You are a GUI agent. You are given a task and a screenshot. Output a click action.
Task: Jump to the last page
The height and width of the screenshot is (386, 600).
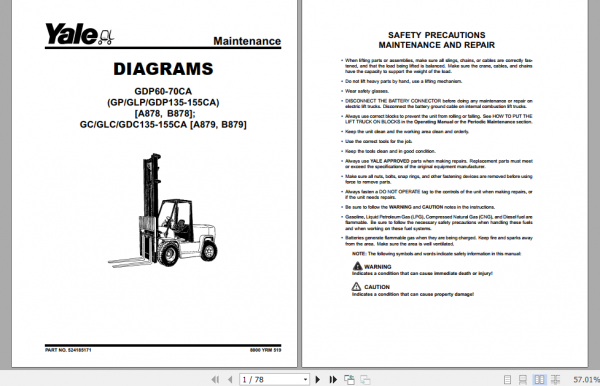tap(333, 379)
